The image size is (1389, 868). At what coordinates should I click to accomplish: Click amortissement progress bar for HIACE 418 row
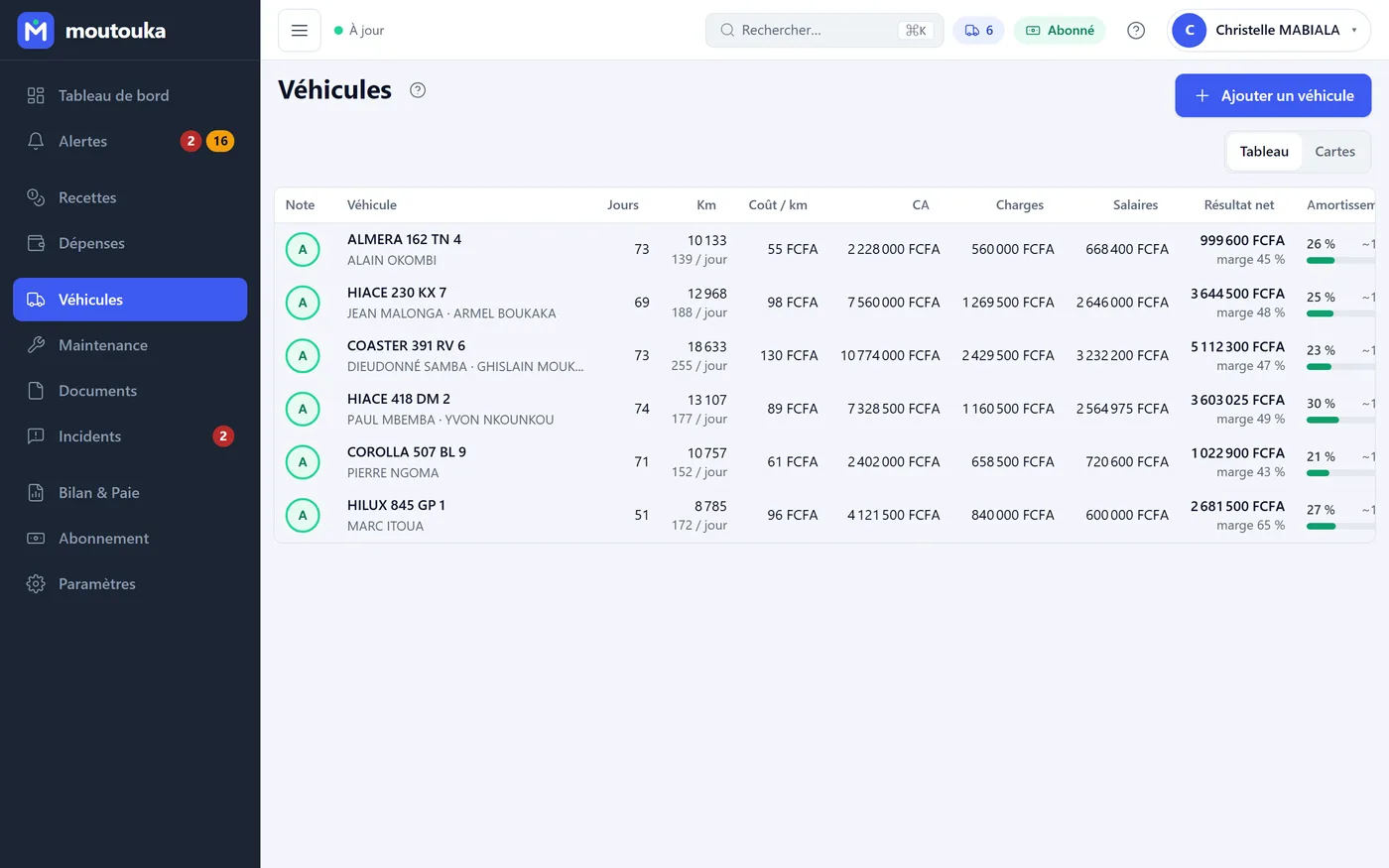click(1340, 421)
